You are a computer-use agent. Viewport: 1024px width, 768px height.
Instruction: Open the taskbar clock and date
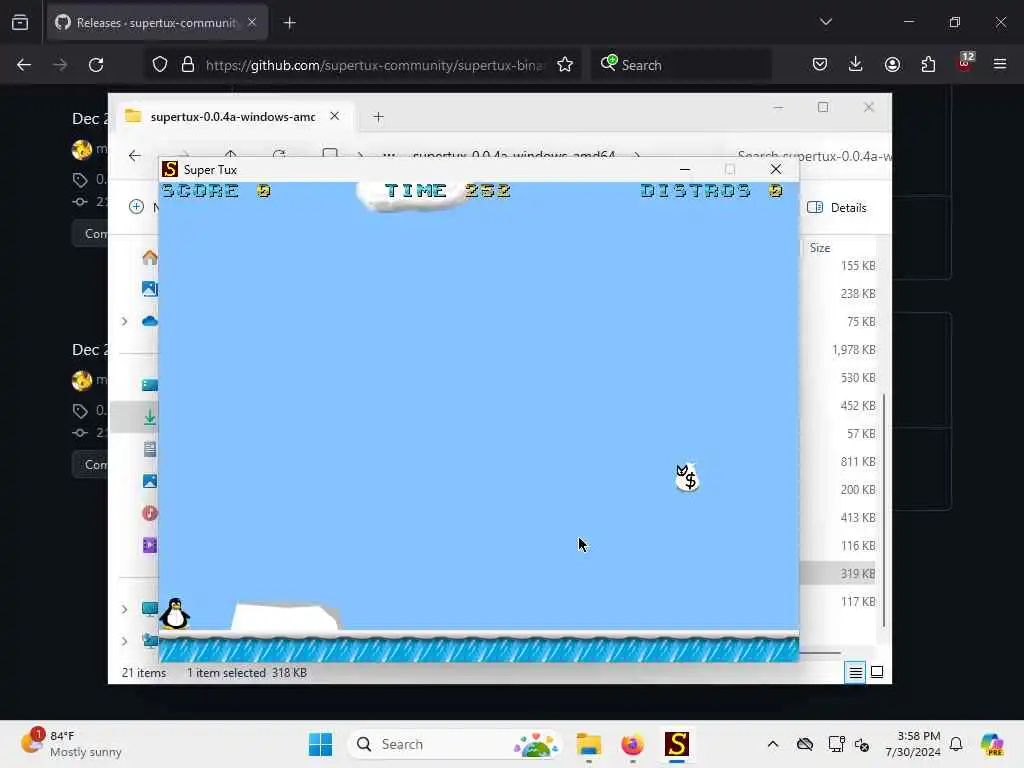point(913,744)
